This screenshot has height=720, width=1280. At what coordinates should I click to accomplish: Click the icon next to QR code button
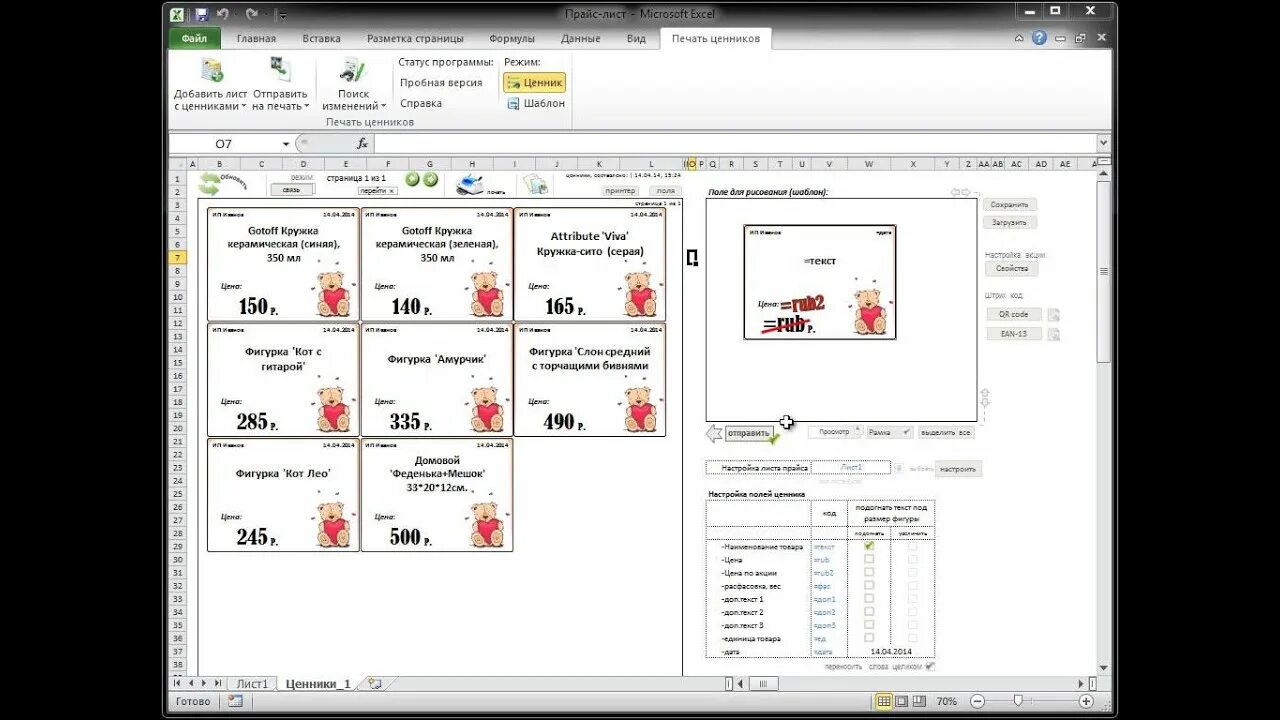click(1053, 314)
